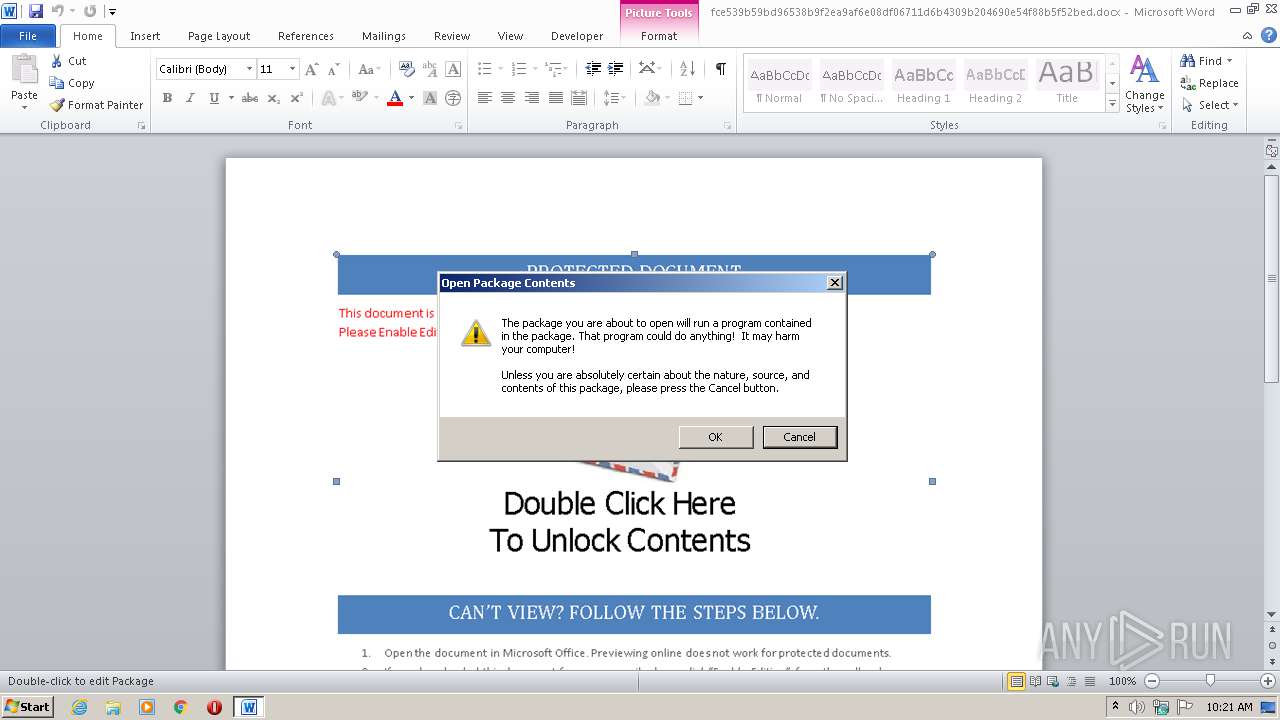Toggle Character Shading

tap(430, 98)
